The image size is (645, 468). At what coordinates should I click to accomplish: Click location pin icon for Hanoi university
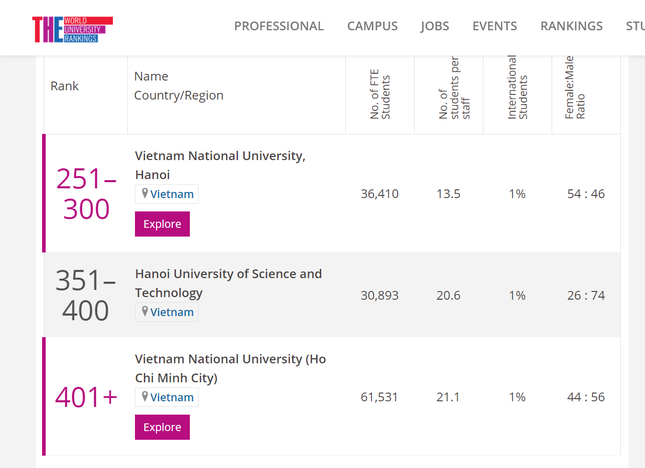145,194
